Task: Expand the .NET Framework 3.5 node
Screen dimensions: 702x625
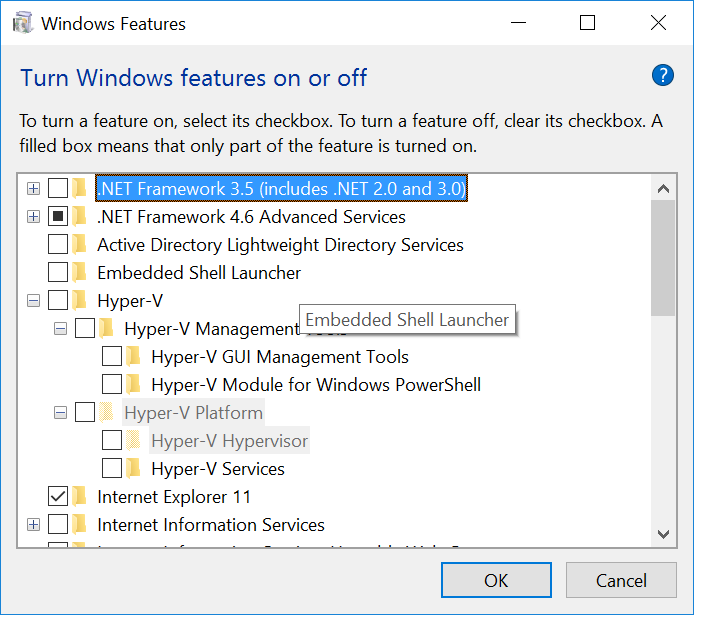Action: pos(33,188)
